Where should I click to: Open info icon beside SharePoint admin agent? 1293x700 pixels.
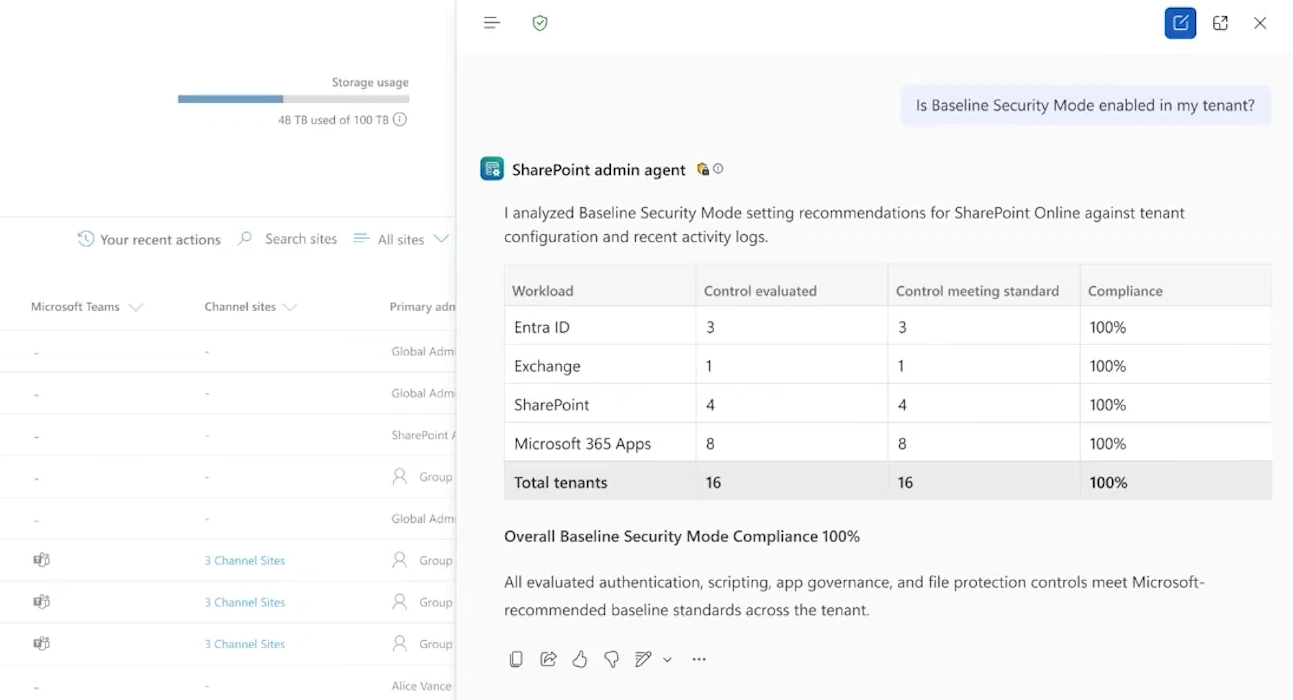click(x=718, y=169)
